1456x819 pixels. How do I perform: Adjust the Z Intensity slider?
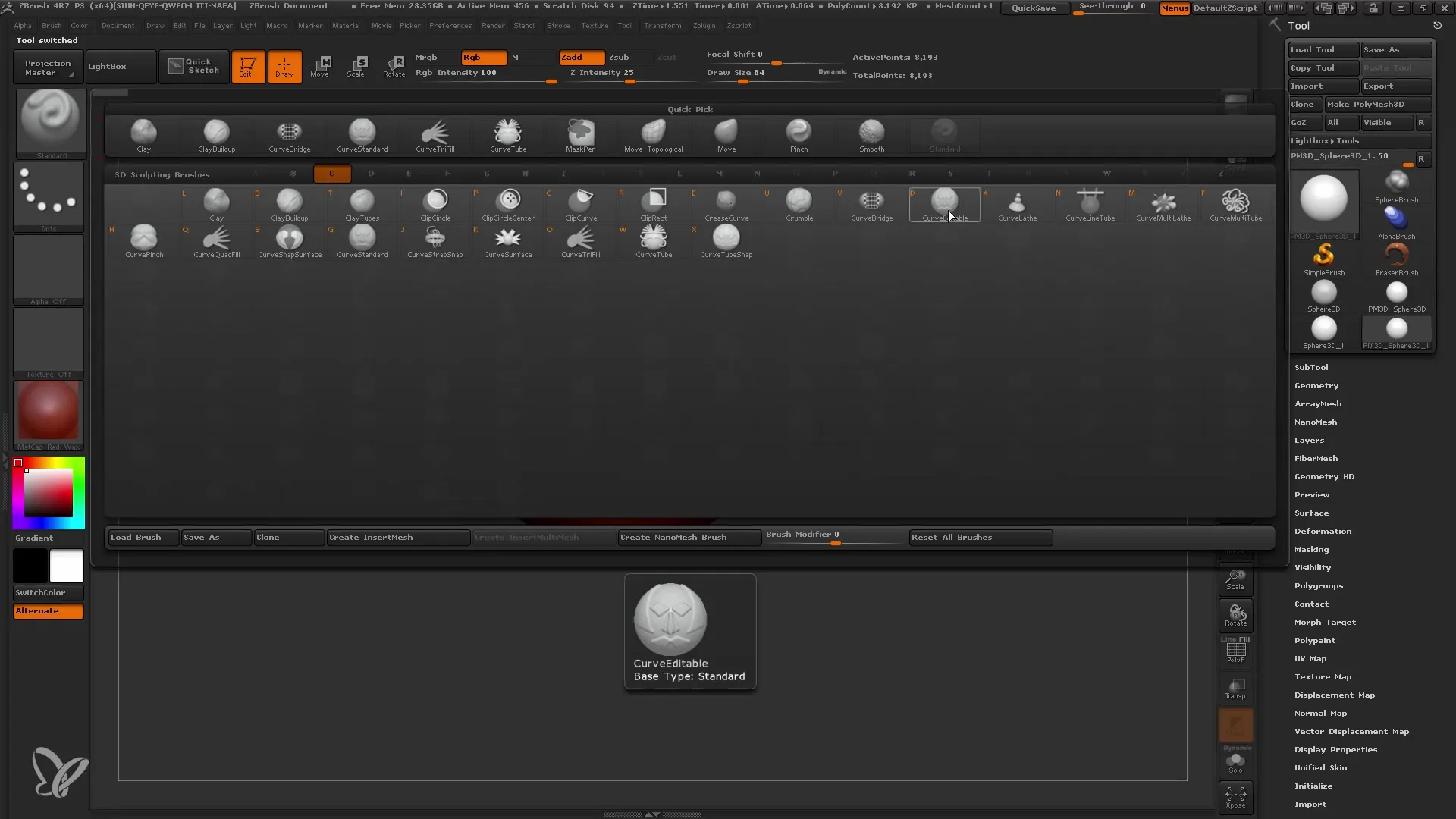point(629,74)
